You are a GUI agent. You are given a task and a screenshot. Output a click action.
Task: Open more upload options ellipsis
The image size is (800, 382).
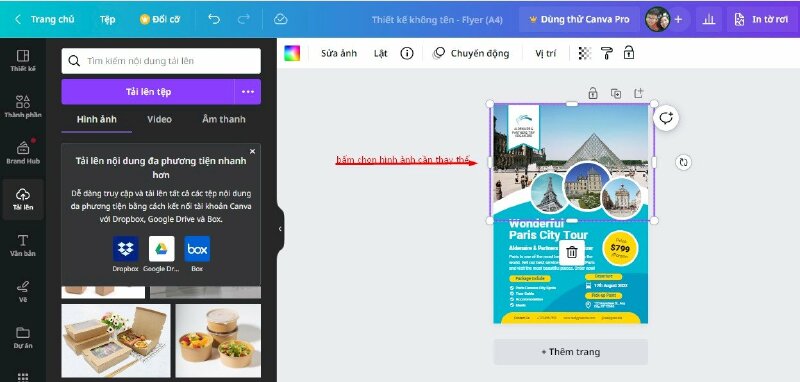coord(248,92)
